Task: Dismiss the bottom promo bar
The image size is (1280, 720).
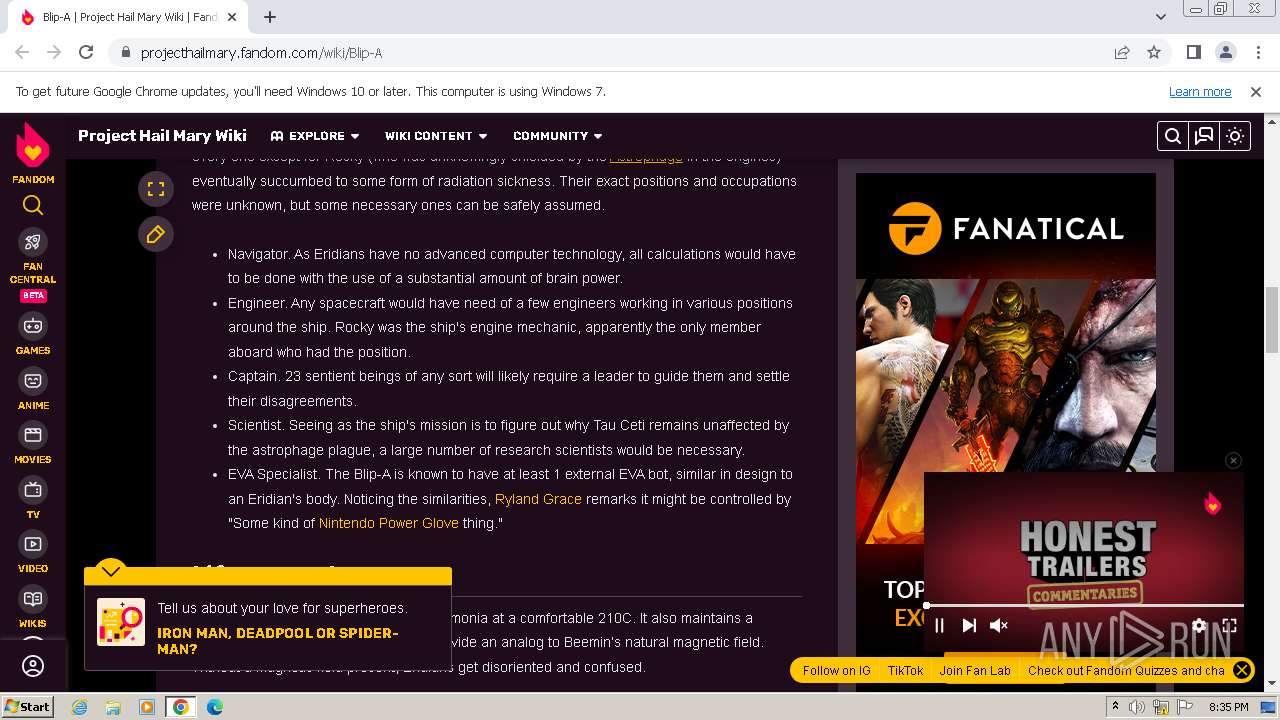Action: pos(1242,671)
